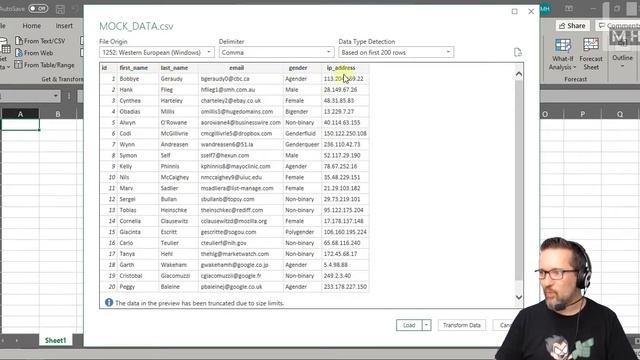640x360 pixels.
Task: Open the Insert ribbon tab
Action: point(64,26)
